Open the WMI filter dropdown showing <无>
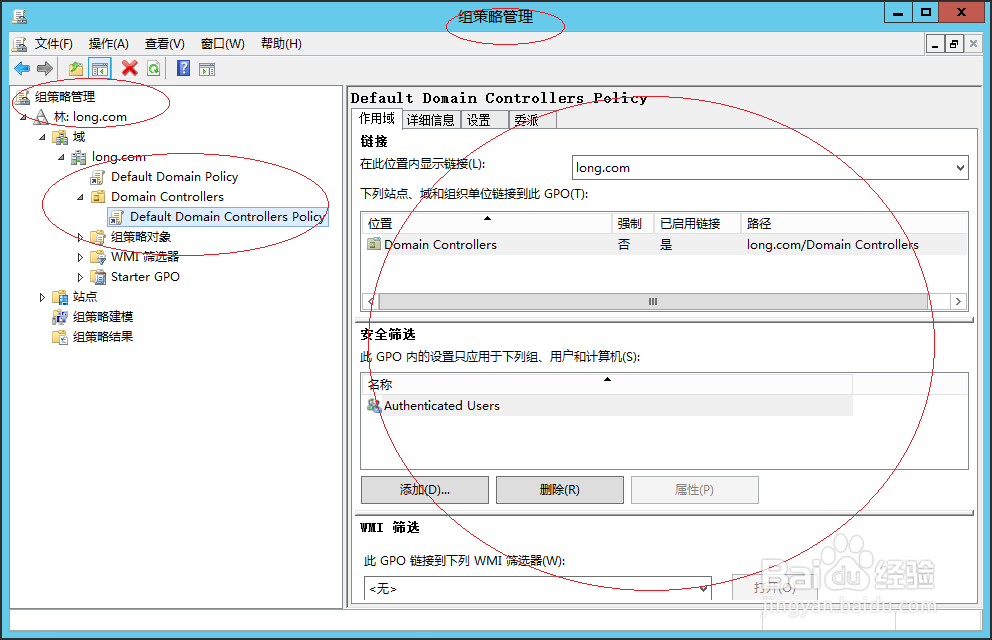Screen dimensions: 992x640 coord(538,588)
